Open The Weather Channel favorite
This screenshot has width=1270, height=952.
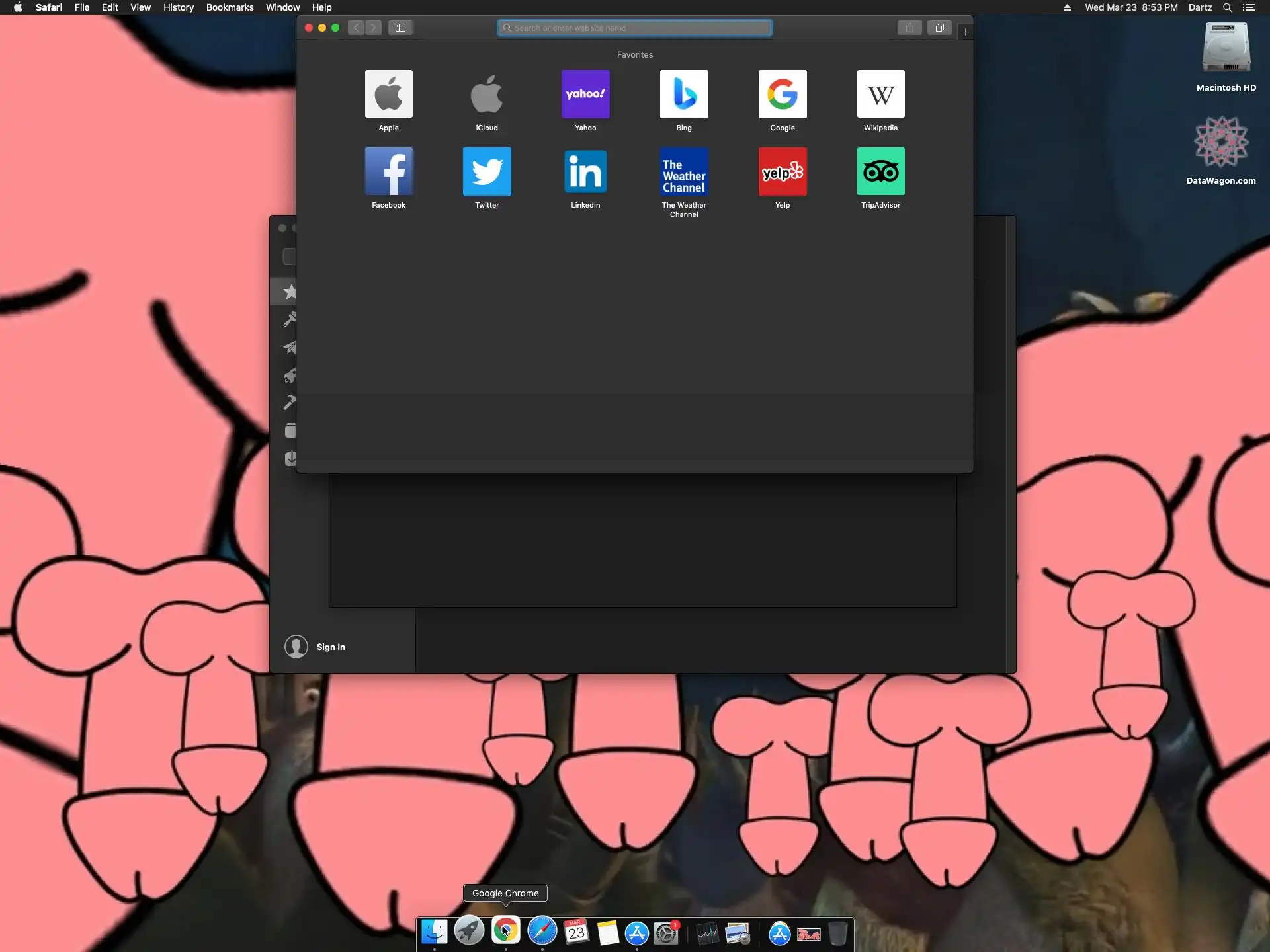click(683, 171)
